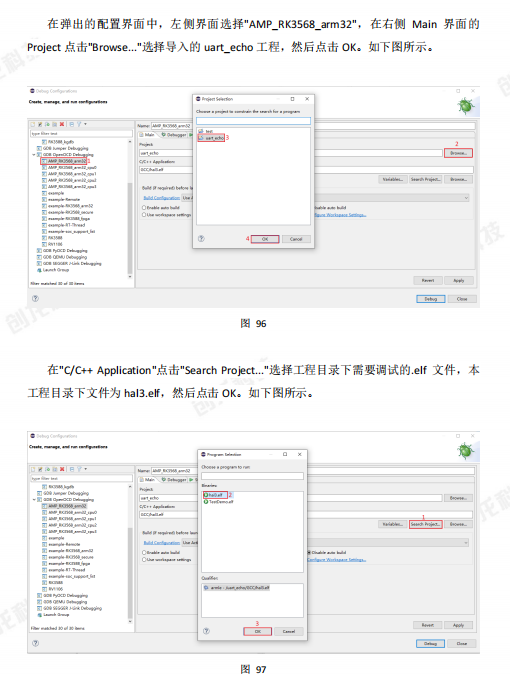The image size is (510, 684).
Task: Click Search Project... button in Figure 97
Action: pyautogui.click(x=425, y=524)
